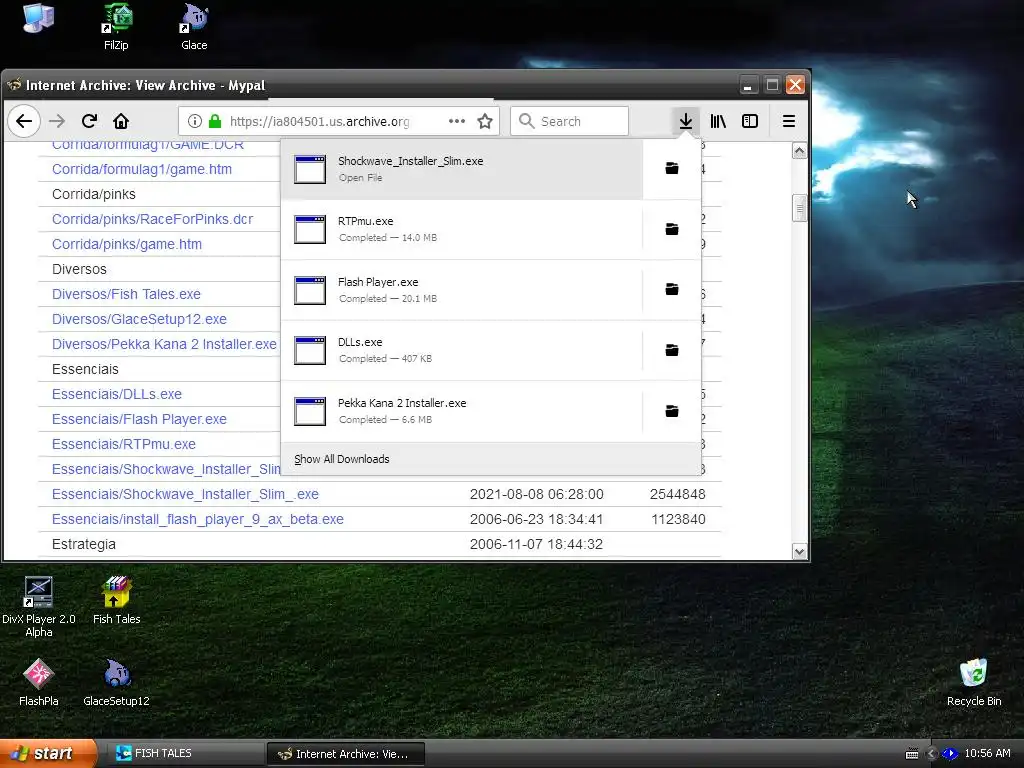Open containing folder for Pekka Kana 2 Installer.exe
The image size is (1024, 768).
(x=672, y=411)
